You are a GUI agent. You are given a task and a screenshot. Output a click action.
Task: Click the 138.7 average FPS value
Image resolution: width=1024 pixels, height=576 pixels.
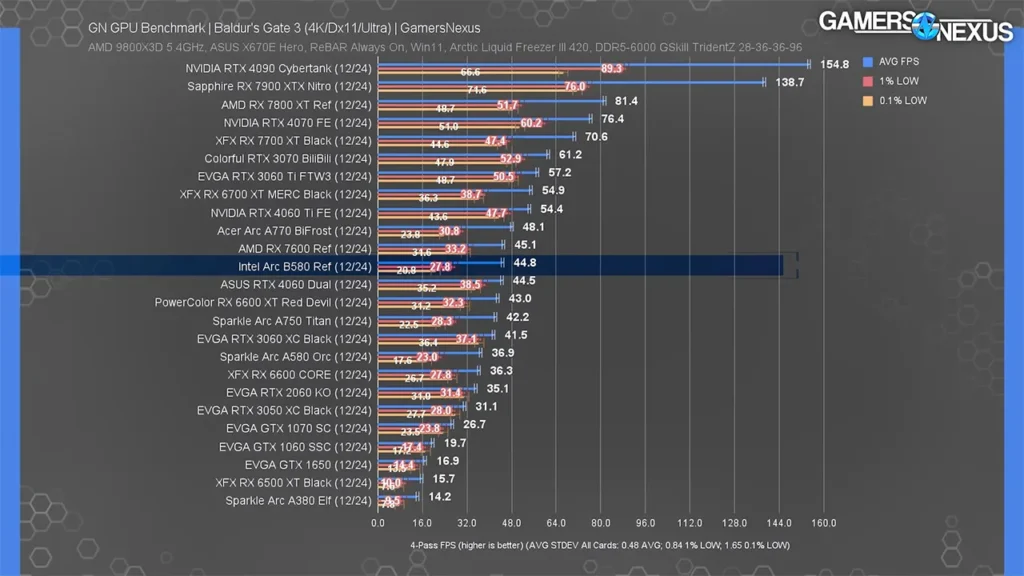790,82
